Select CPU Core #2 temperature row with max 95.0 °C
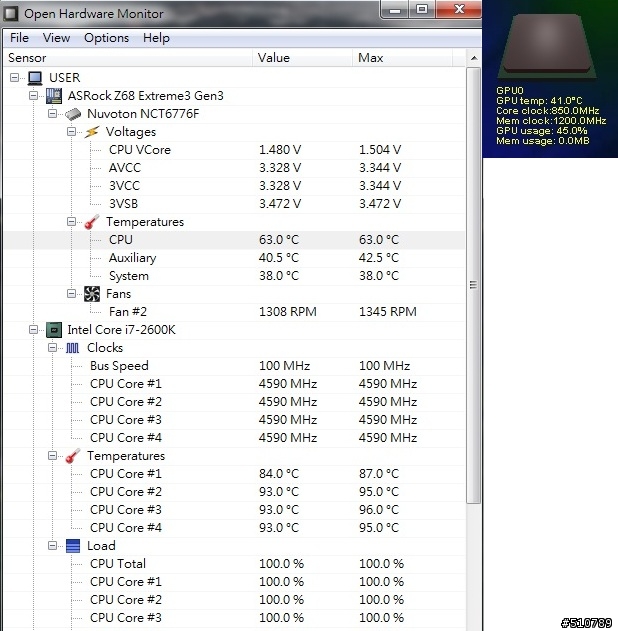618x631 pixels. pos(235,492)
